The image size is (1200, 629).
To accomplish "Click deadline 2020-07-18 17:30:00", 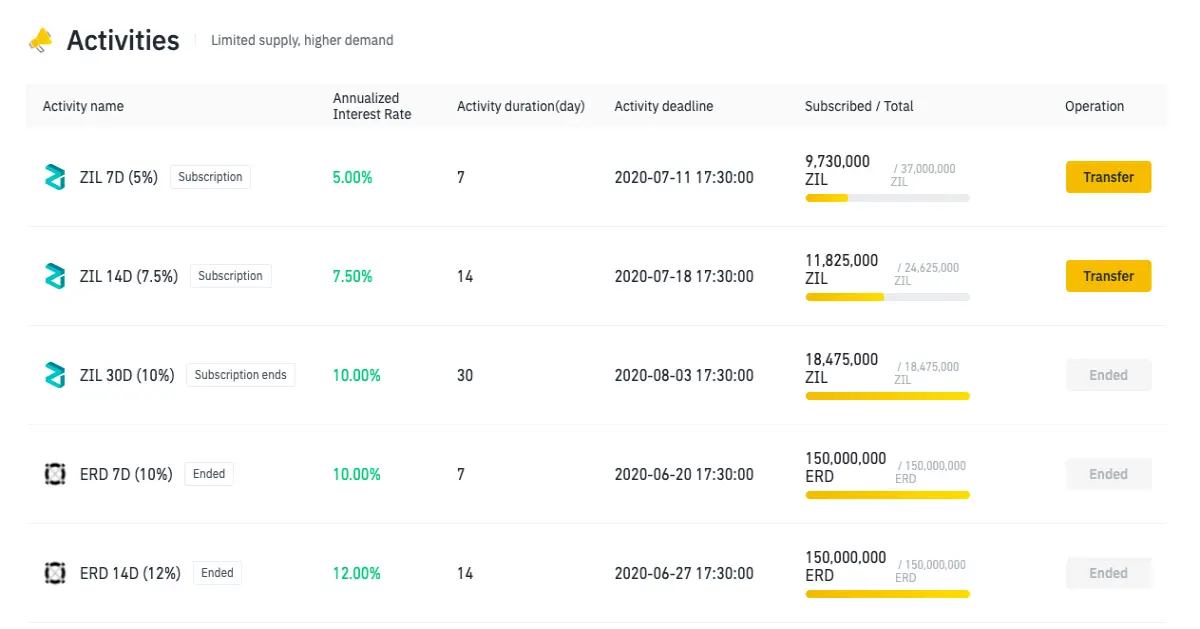I will coord(684,276).
